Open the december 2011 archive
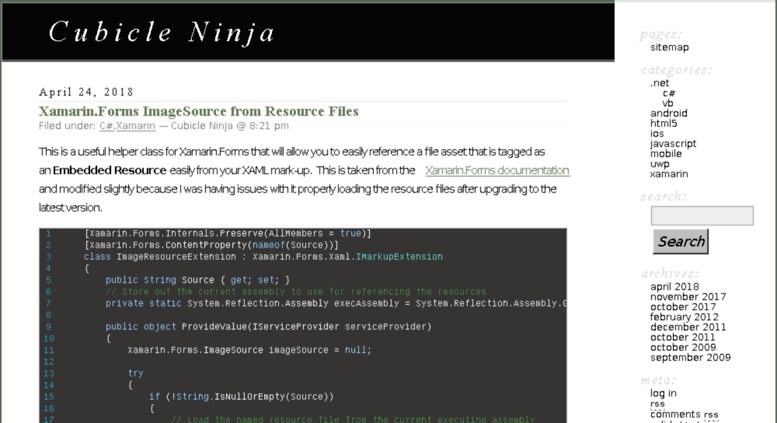This screenshot has width=777, height=423. [688, 327]
